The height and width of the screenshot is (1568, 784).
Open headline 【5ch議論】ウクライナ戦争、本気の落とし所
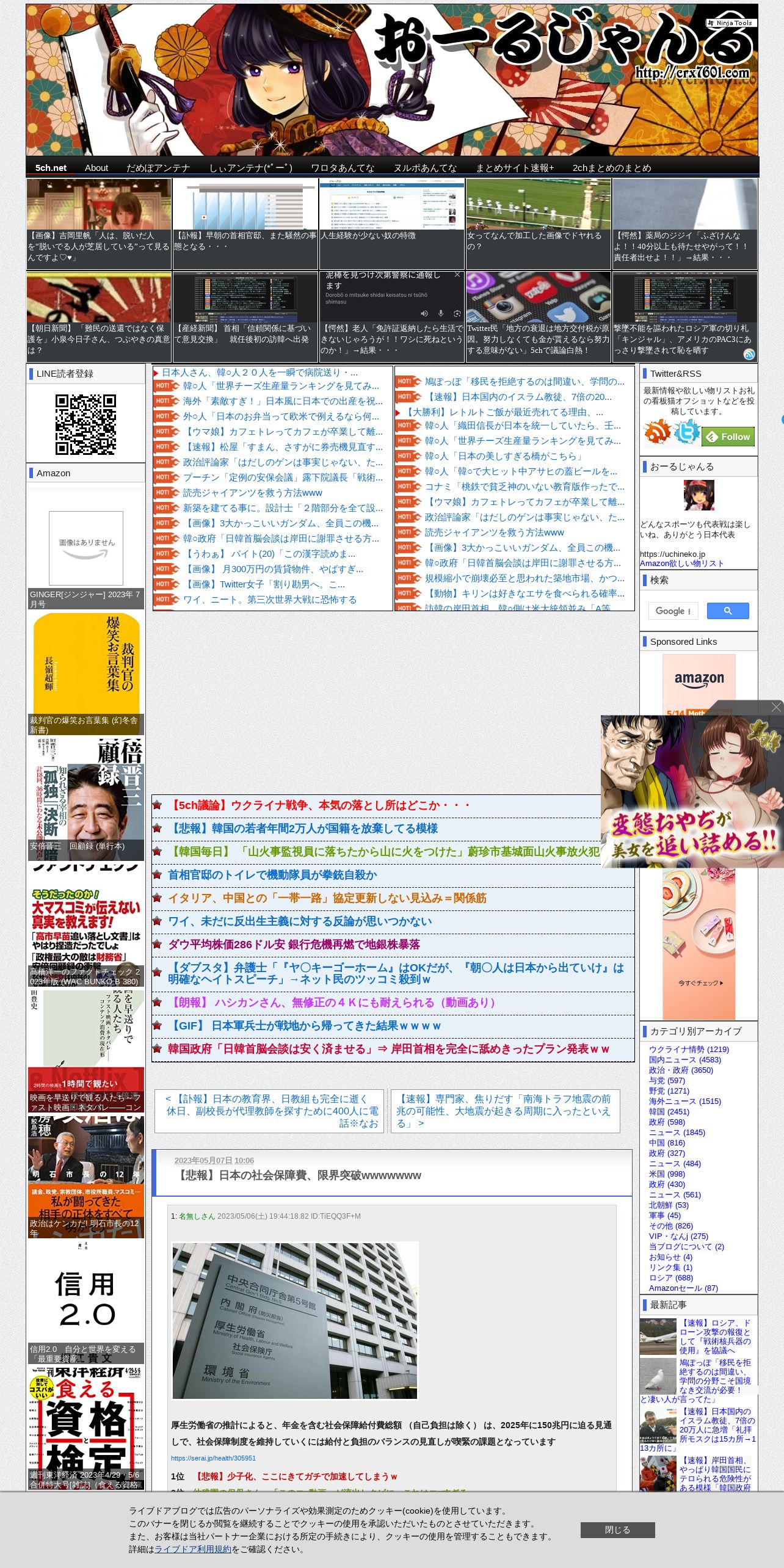pyautogui.click(x=320, y=805)
